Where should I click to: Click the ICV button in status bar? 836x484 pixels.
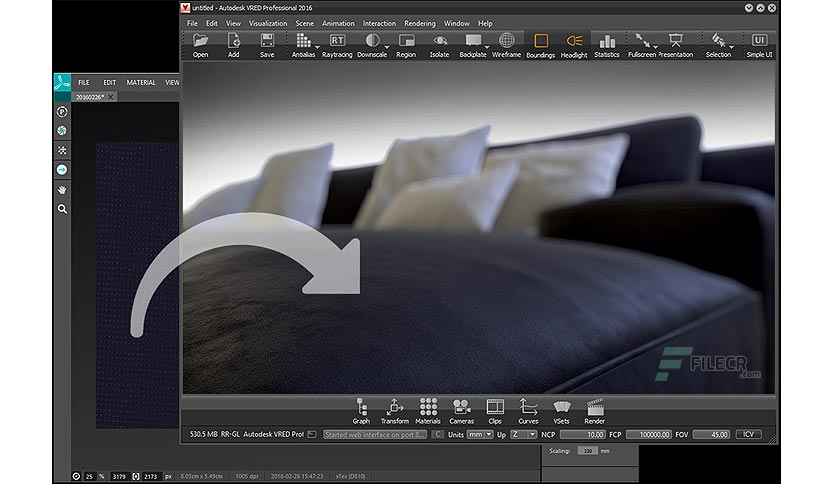pyautogui.click(x=749, y=434)
